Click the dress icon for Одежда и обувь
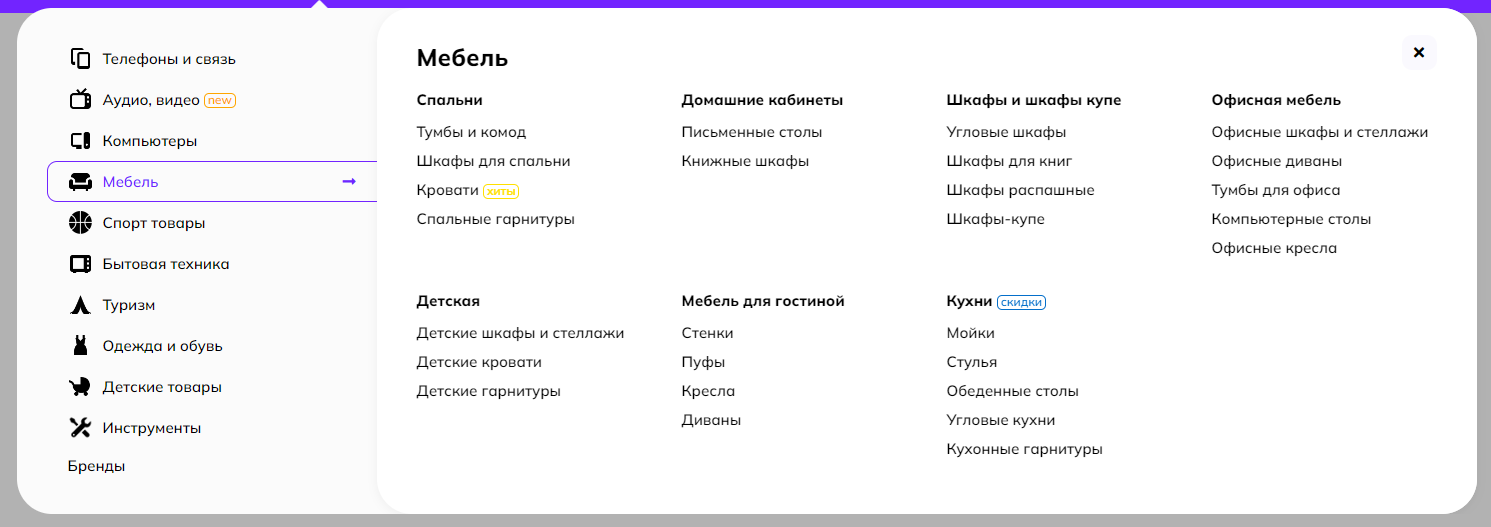The image size is (1491, 527). (x=80, y=346)
